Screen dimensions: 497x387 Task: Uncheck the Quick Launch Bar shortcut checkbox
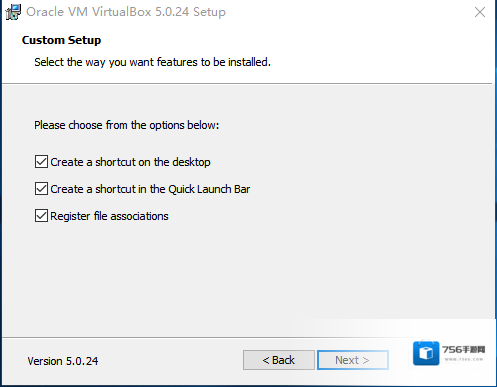click(41, 189)
